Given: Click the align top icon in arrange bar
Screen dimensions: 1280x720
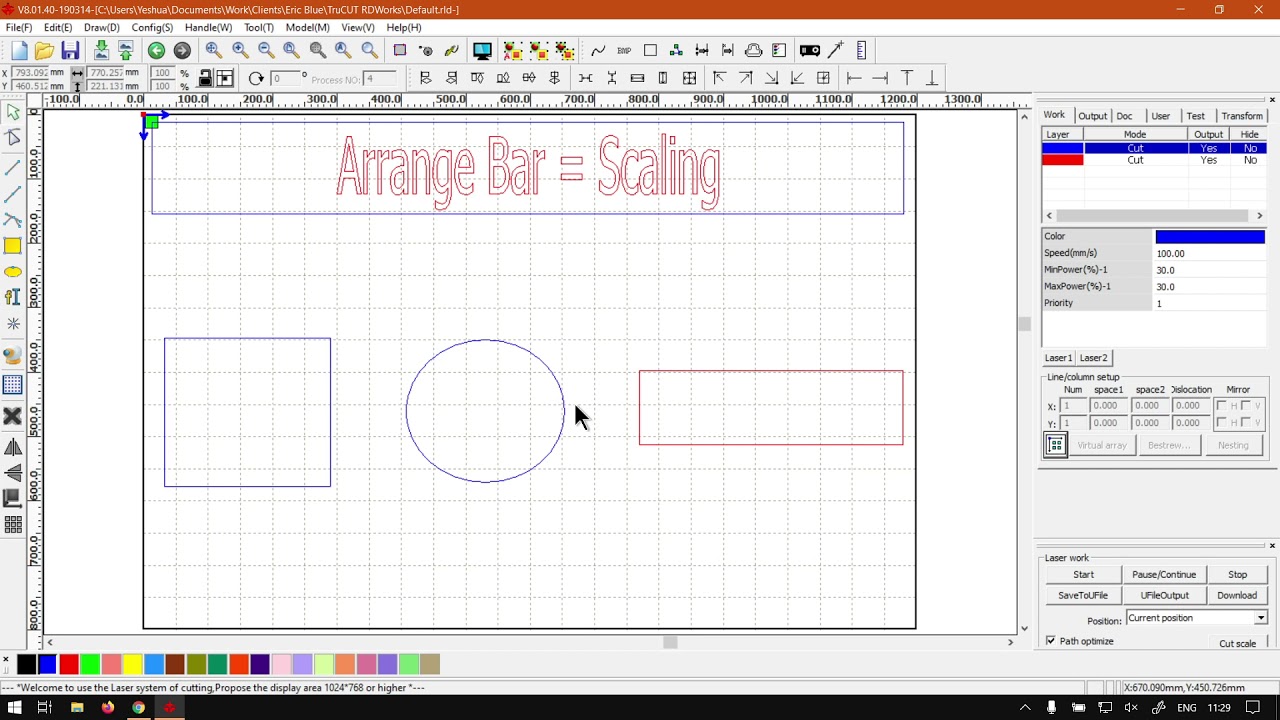Looking at the screenshot, I should [477, 78].
